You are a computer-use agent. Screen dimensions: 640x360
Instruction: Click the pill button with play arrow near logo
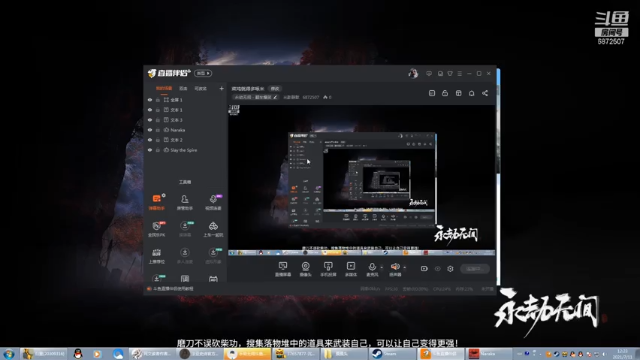click(203, 73)
